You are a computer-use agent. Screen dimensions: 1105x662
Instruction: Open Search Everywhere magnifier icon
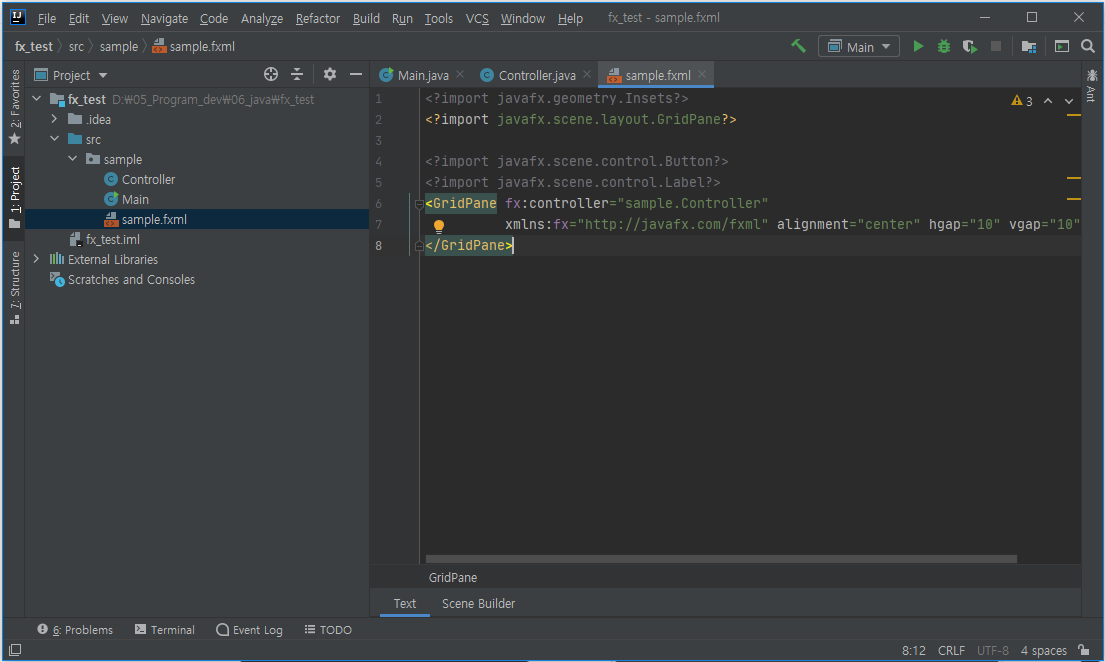(x=1087, y=47)
